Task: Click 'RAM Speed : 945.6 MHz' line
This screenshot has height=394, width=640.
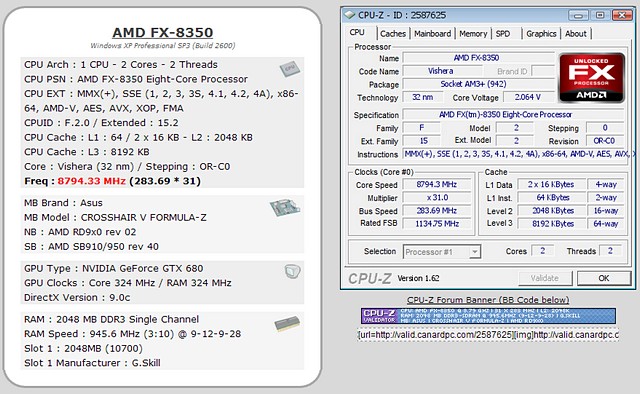Action: [132, 334]
